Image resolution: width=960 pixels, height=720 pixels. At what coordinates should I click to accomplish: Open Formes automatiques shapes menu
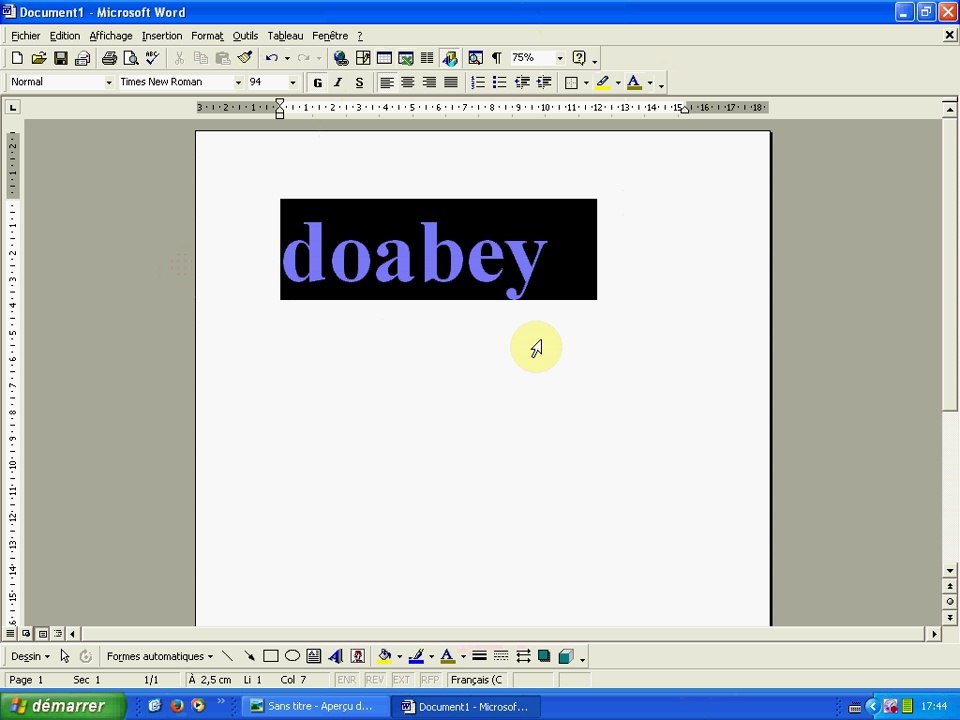[x=160, y=656]
